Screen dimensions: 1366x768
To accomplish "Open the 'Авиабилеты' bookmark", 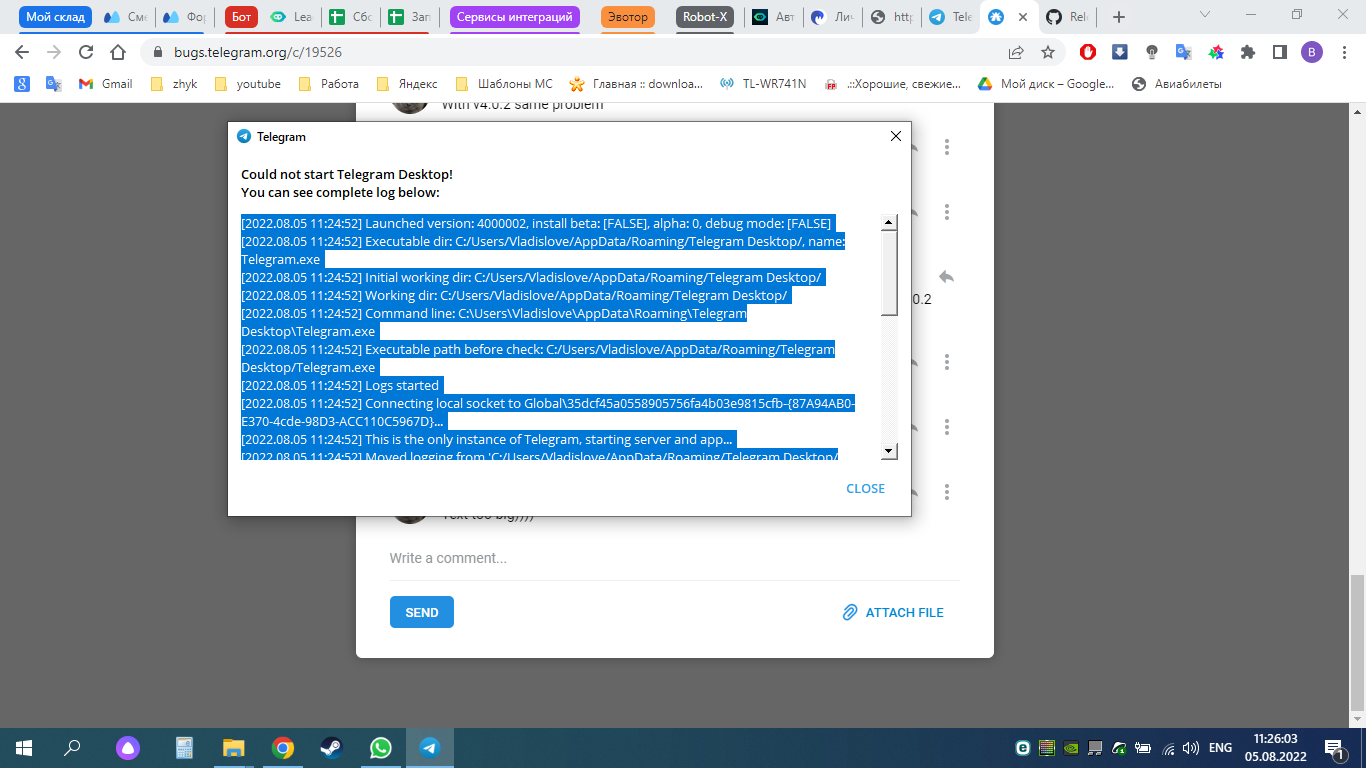I will [1177, 84].
